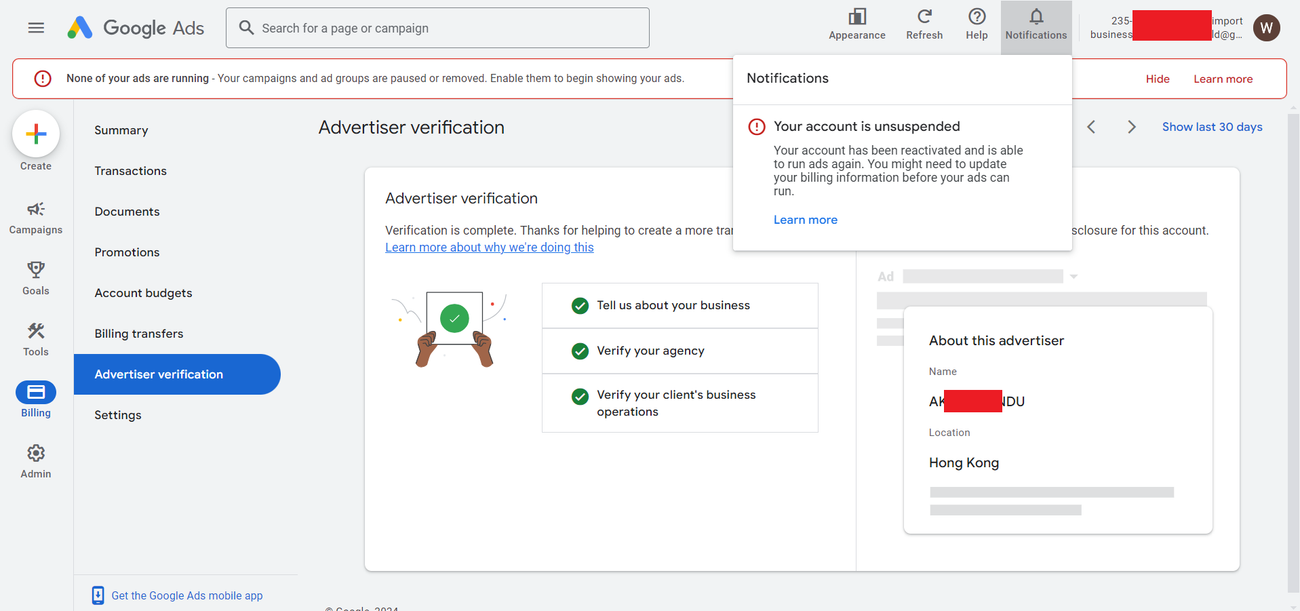Go to the next date range arrow

(x=1131, y=127)
